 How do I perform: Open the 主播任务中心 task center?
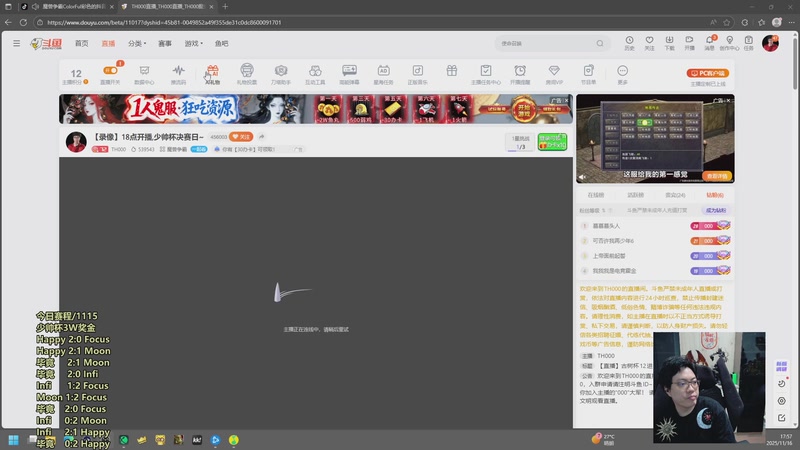pyautogui.click(x=486, y=74)
